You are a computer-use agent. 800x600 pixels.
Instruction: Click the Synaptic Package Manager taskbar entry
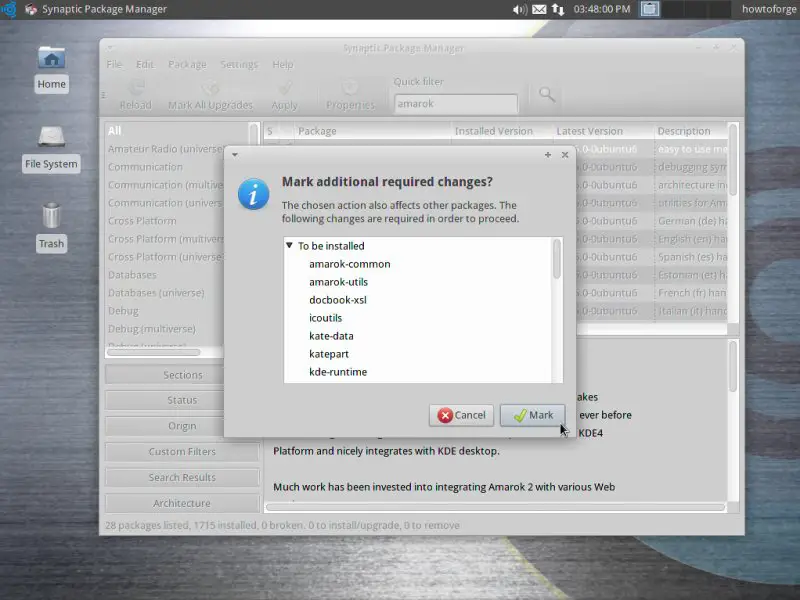96,9
